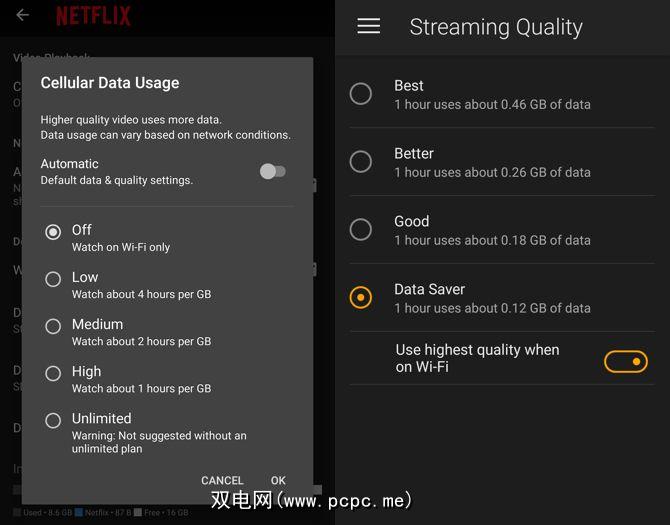Choose Best streaming quality radio
Viewport: 670px width, 525px height.
pyautogui.click(x=361, y=94)
